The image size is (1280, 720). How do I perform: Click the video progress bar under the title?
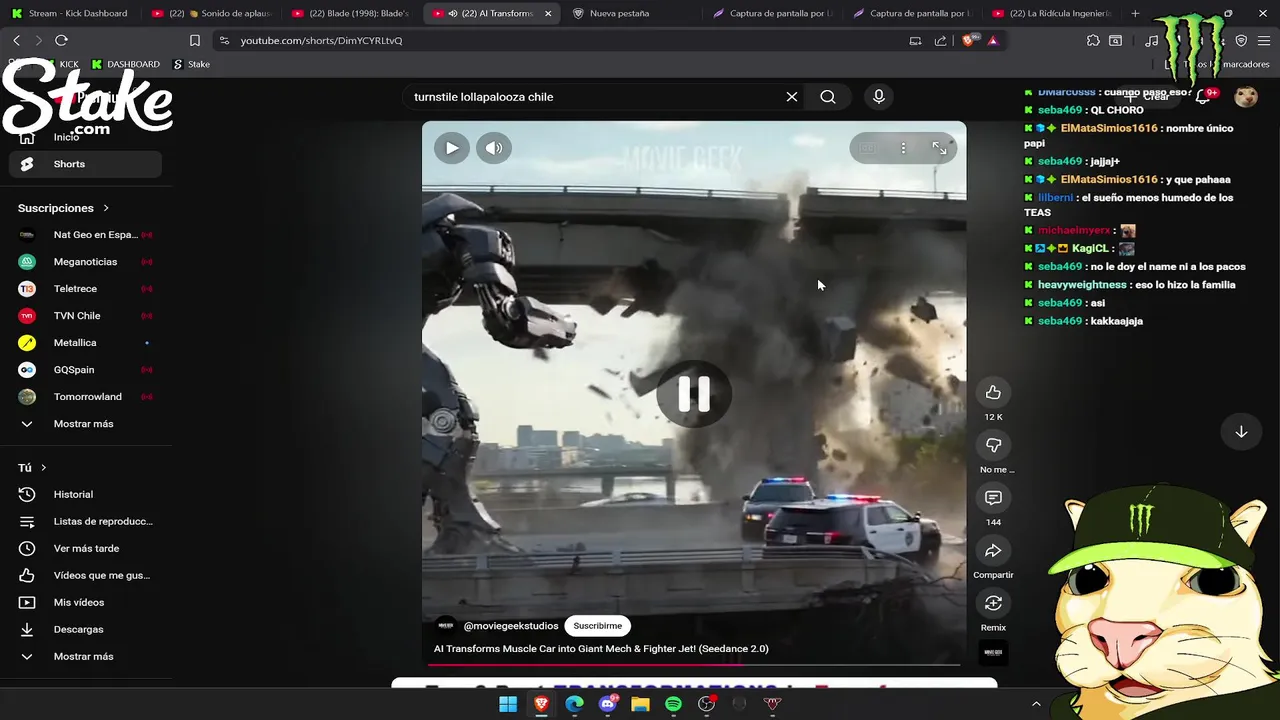[696, 664]
